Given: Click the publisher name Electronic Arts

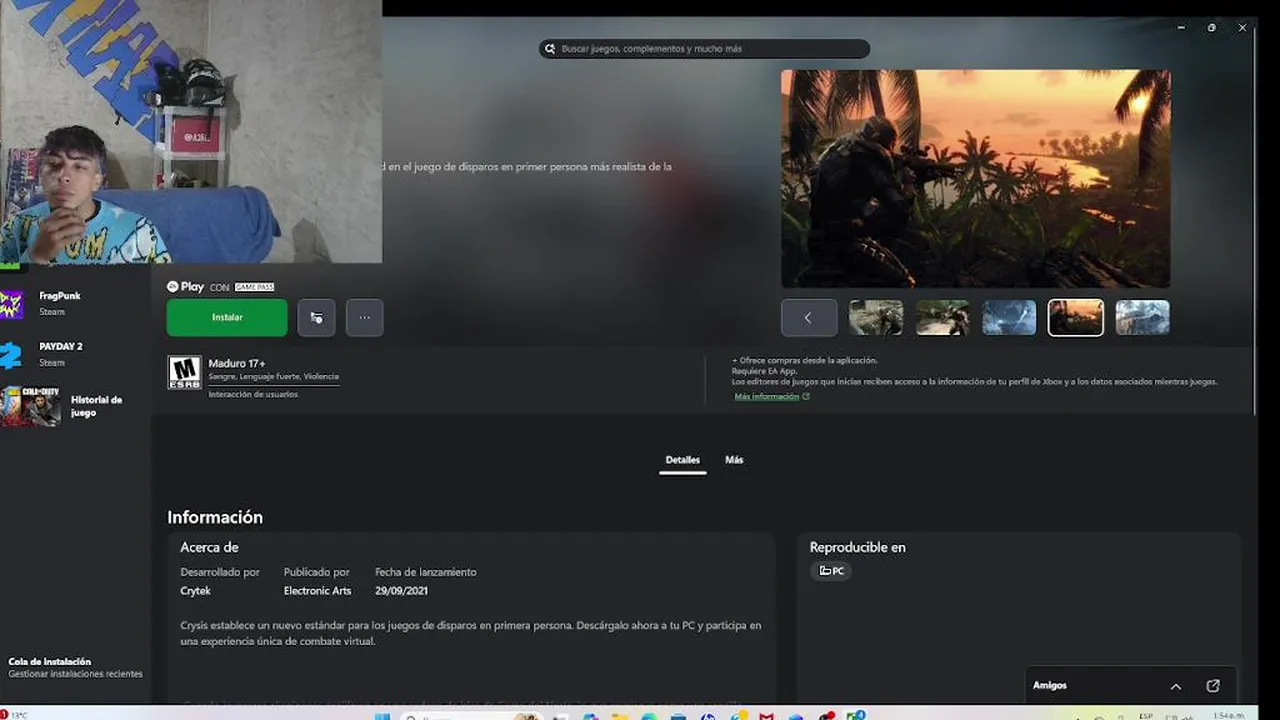Looking at the screenshot, I should coord(317,591).
